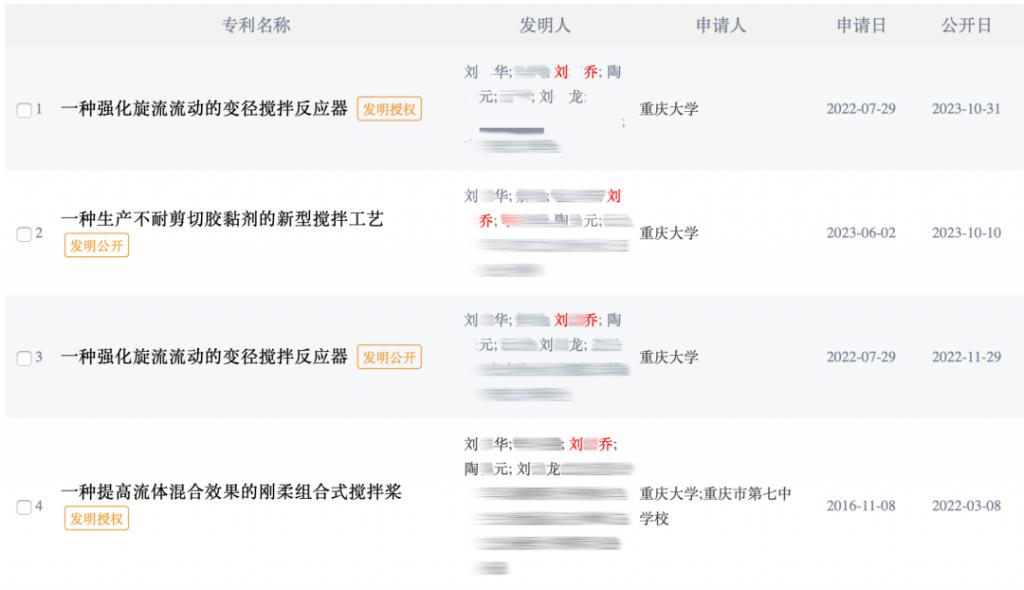Click the 发明授权 badge on row 1
The height and width of the screenshot is (590, 1024).
pos(389,108)
